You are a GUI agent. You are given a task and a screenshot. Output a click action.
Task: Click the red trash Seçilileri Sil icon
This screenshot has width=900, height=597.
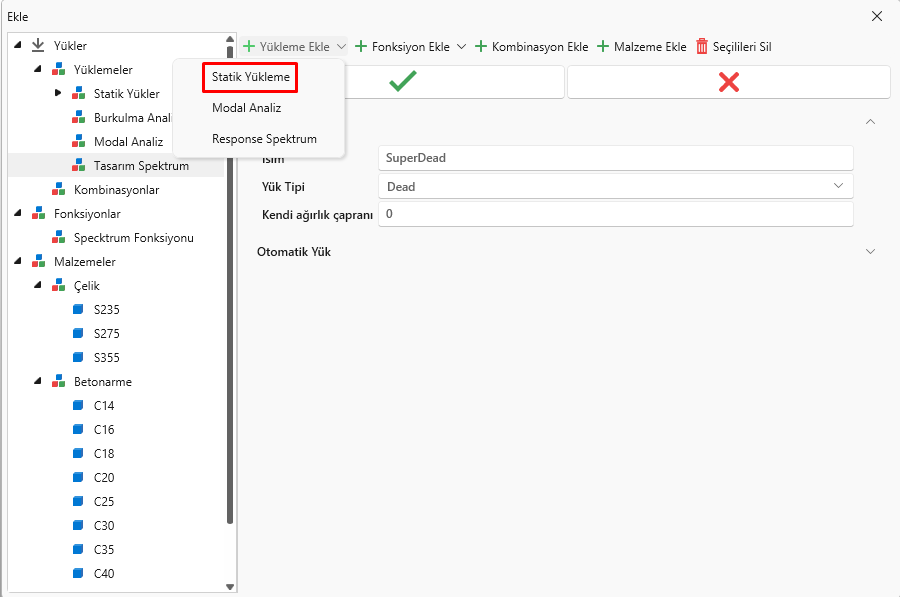point(702,46)
